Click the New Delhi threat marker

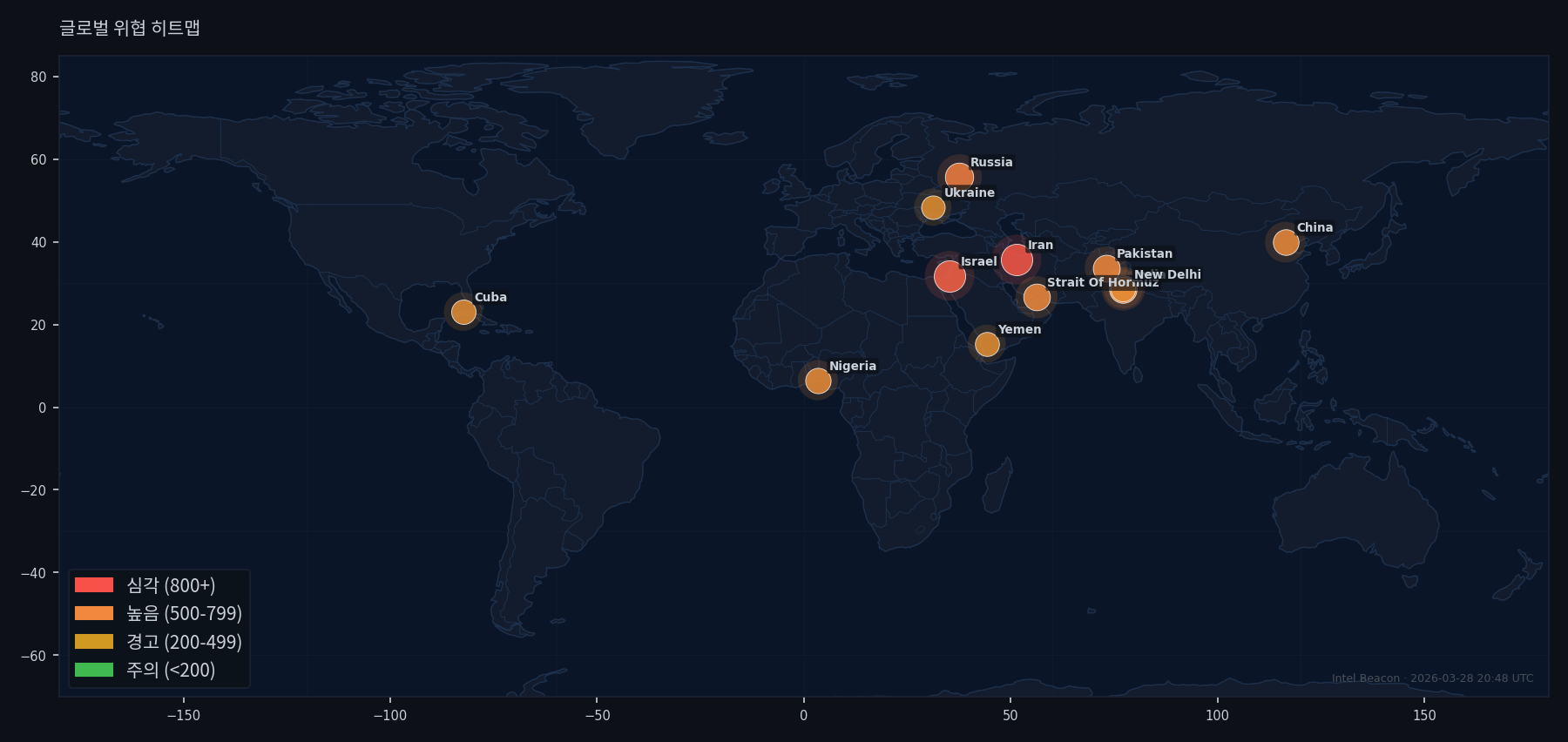coord(1124,290)
